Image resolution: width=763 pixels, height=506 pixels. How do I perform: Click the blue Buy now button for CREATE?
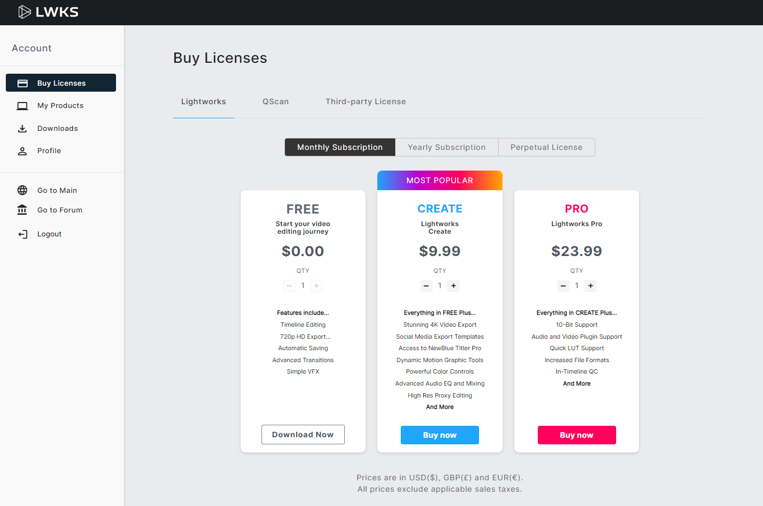(440, 435)
